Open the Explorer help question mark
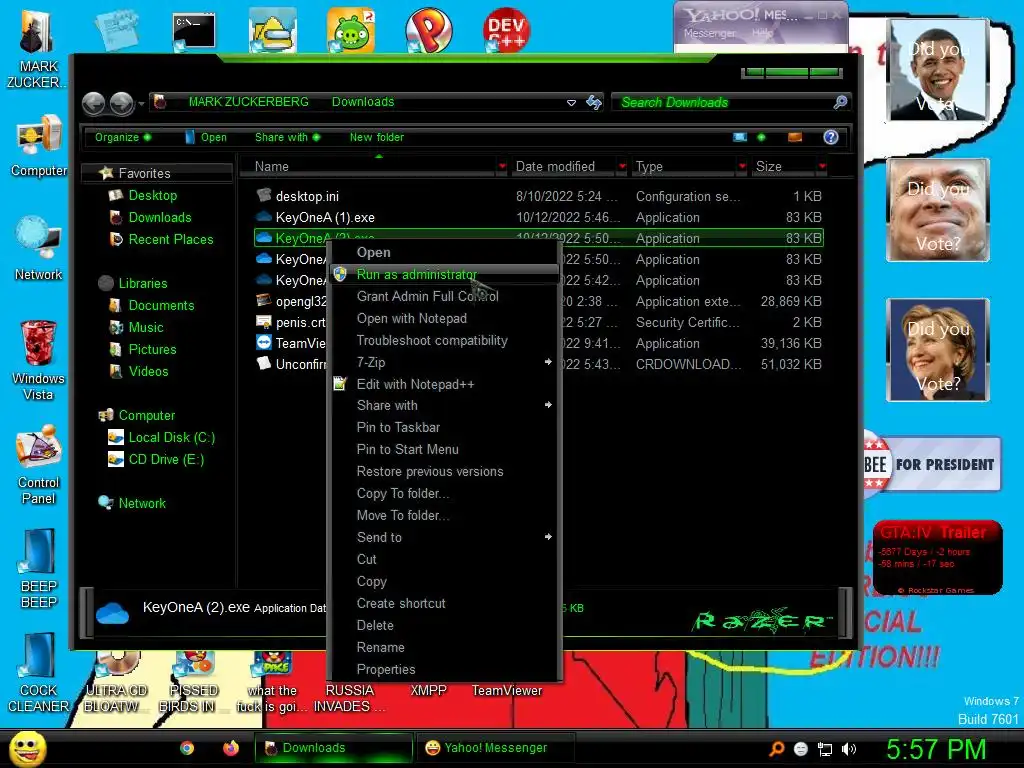 (x=831, y=137)
